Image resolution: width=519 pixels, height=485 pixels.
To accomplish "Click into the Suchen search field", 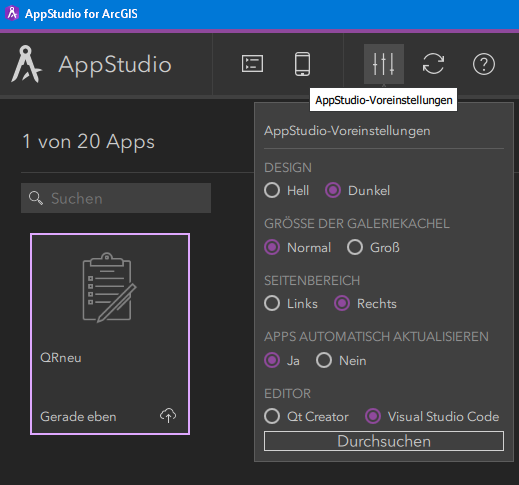I will tap(116, 198).
